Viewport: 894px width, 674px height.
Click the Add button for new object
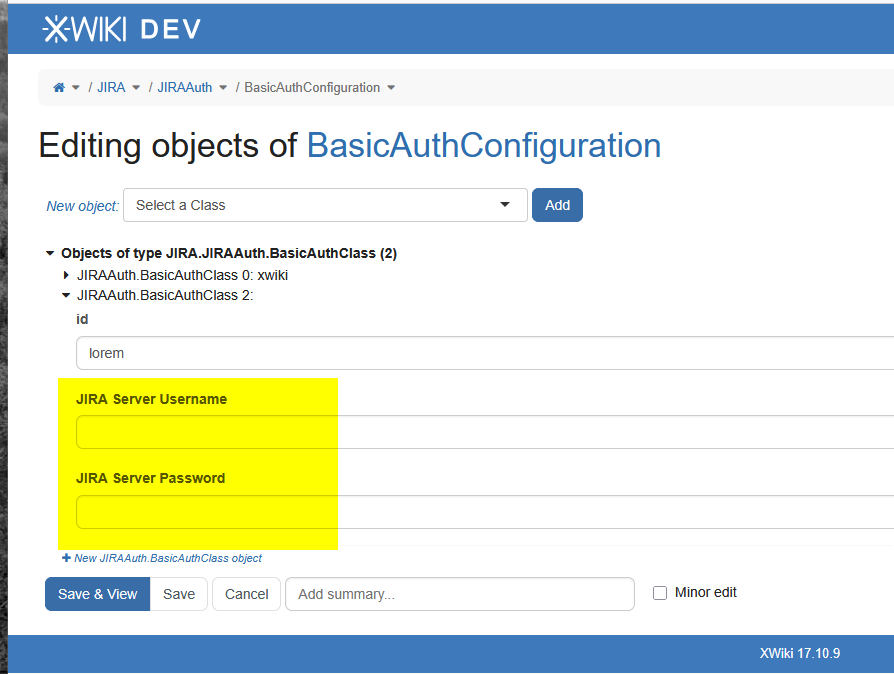pyautogui.click(x=557, y=205)
